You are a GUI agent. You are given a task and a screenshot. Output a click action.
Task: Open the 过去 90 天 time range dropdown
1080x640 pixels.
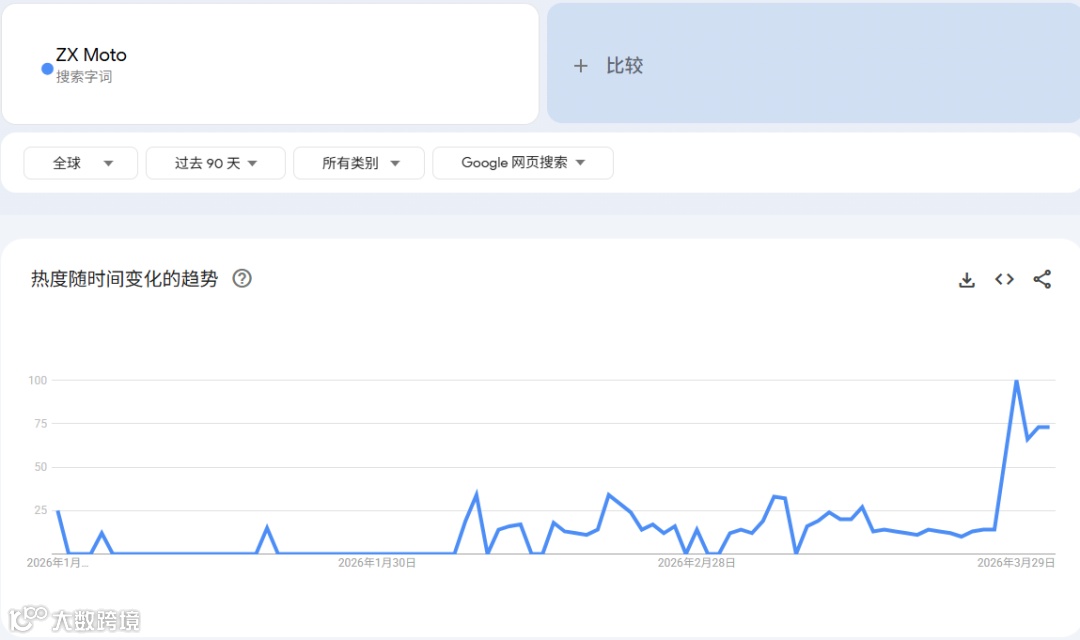[216, 163]
